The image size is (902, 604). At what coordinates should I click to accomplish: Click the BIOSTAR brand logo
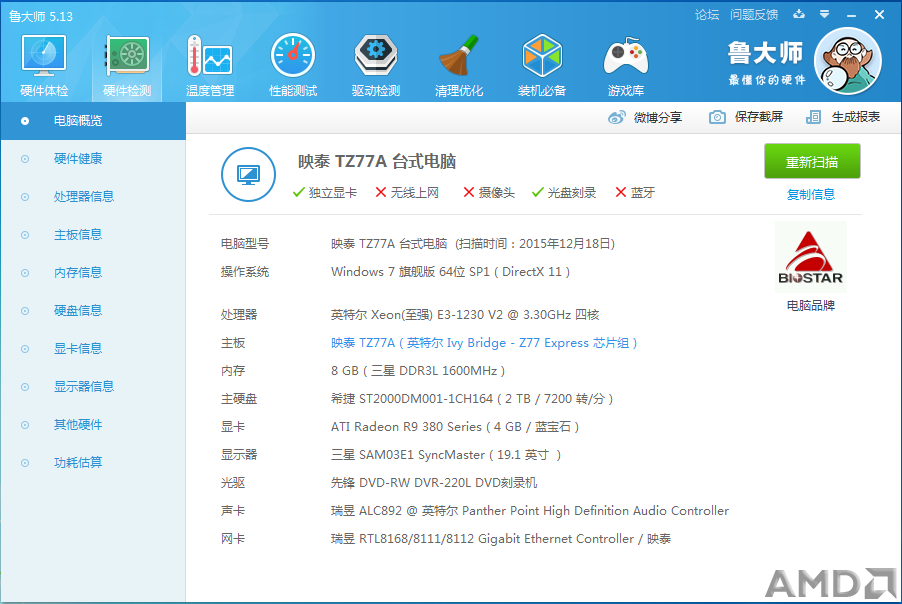(x=811, y=257)
